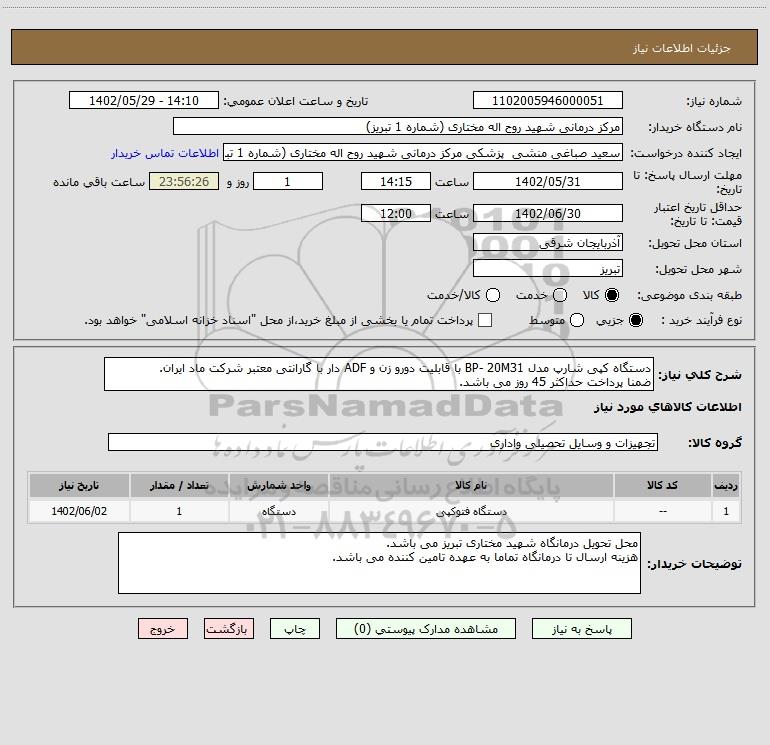Click the مشاهده مدارک پیوستی (0) button
This screenshot has width=770, height=745.
pos(426,629)
